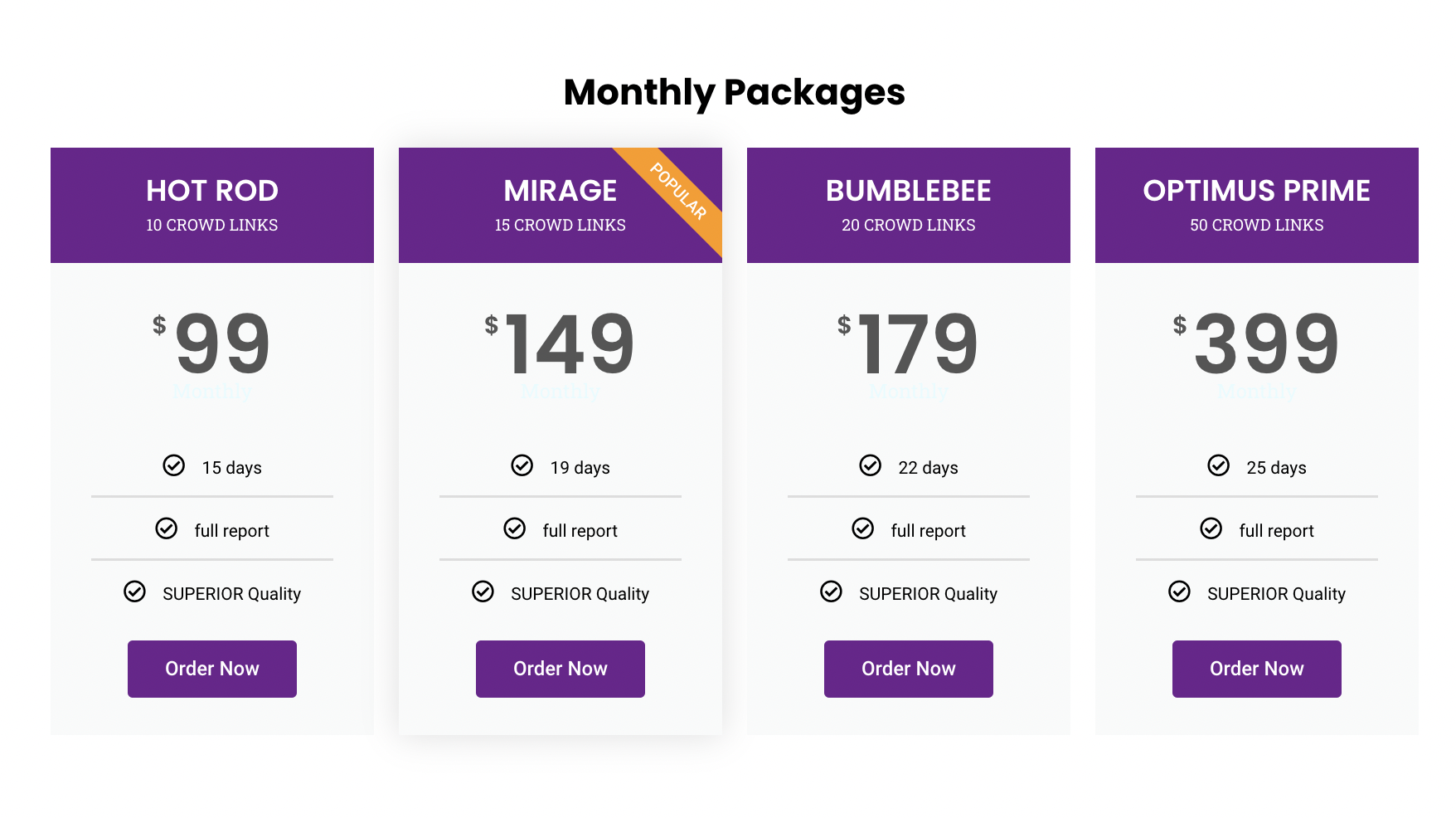Click the orange POPULAR ribbon
Image resolution: width=1456 pixels, height=818 pixels.
pyautogui.click(x=678, y=192)
